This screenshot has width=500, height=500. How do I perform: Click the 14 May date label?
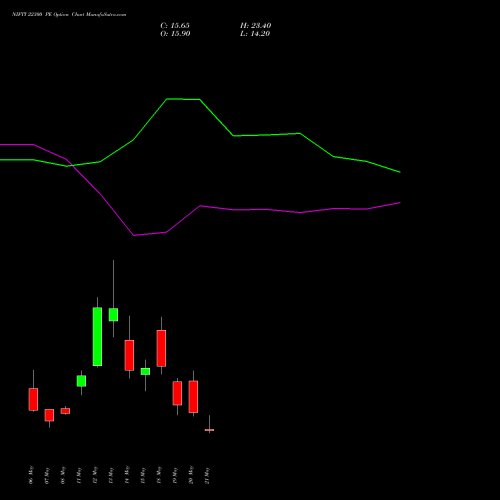(x=127, y=475)
